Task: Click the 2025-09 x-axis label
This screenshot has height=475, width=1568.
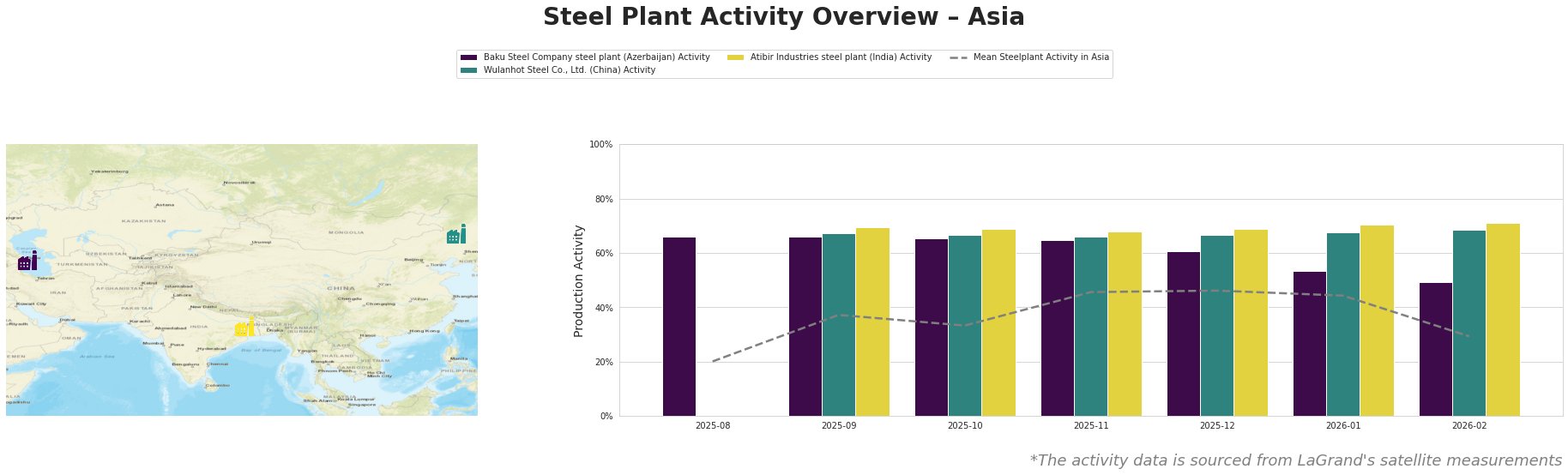Action: click(839, 425)
